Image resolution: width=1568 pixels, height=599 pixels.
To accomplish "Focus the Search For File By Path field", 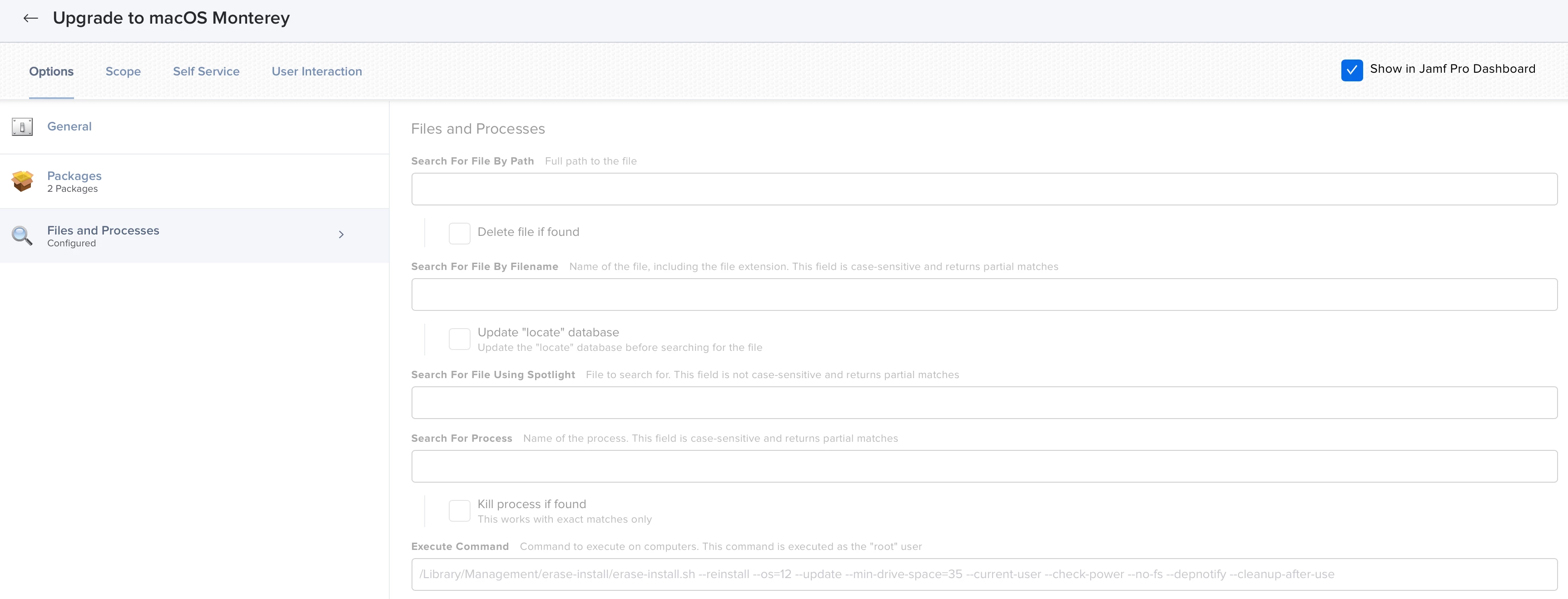I will pos(984,190).
